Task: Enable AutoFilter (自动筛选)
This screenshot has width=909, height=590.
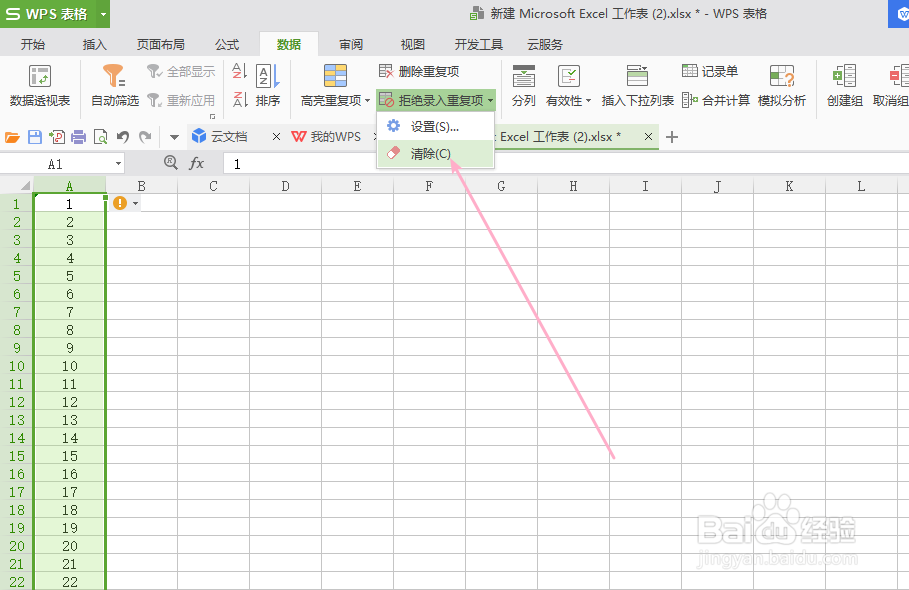Action: pyautogui.click(x=115, y=85)
